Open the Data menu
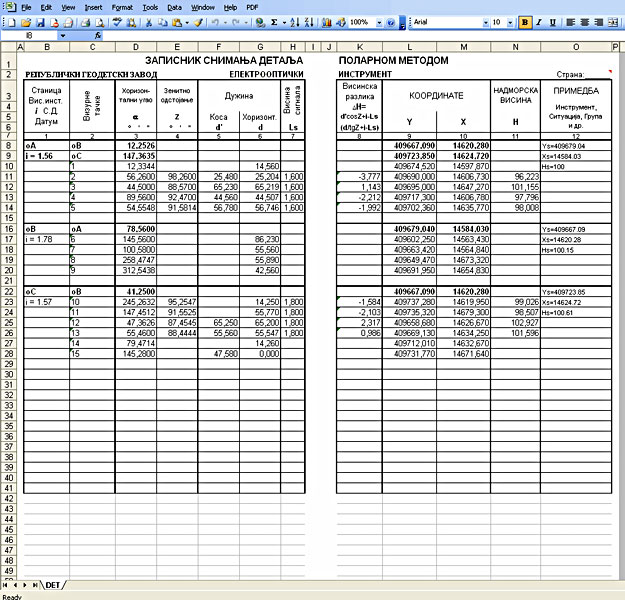The height and width of the screenshot is (600, 625). click(174, 6)
